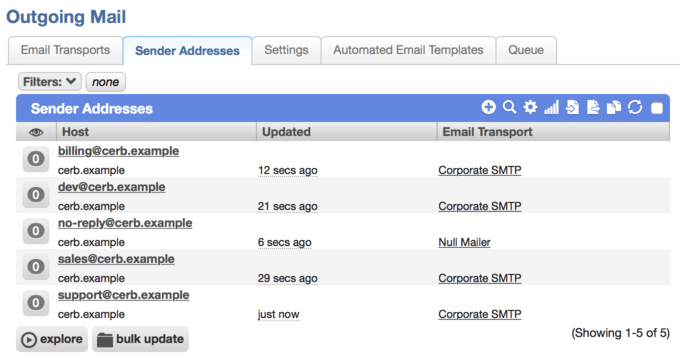The image size is (685, 361).
Task: Expand the Filters dropdown
Action: [x=49, y=82]
